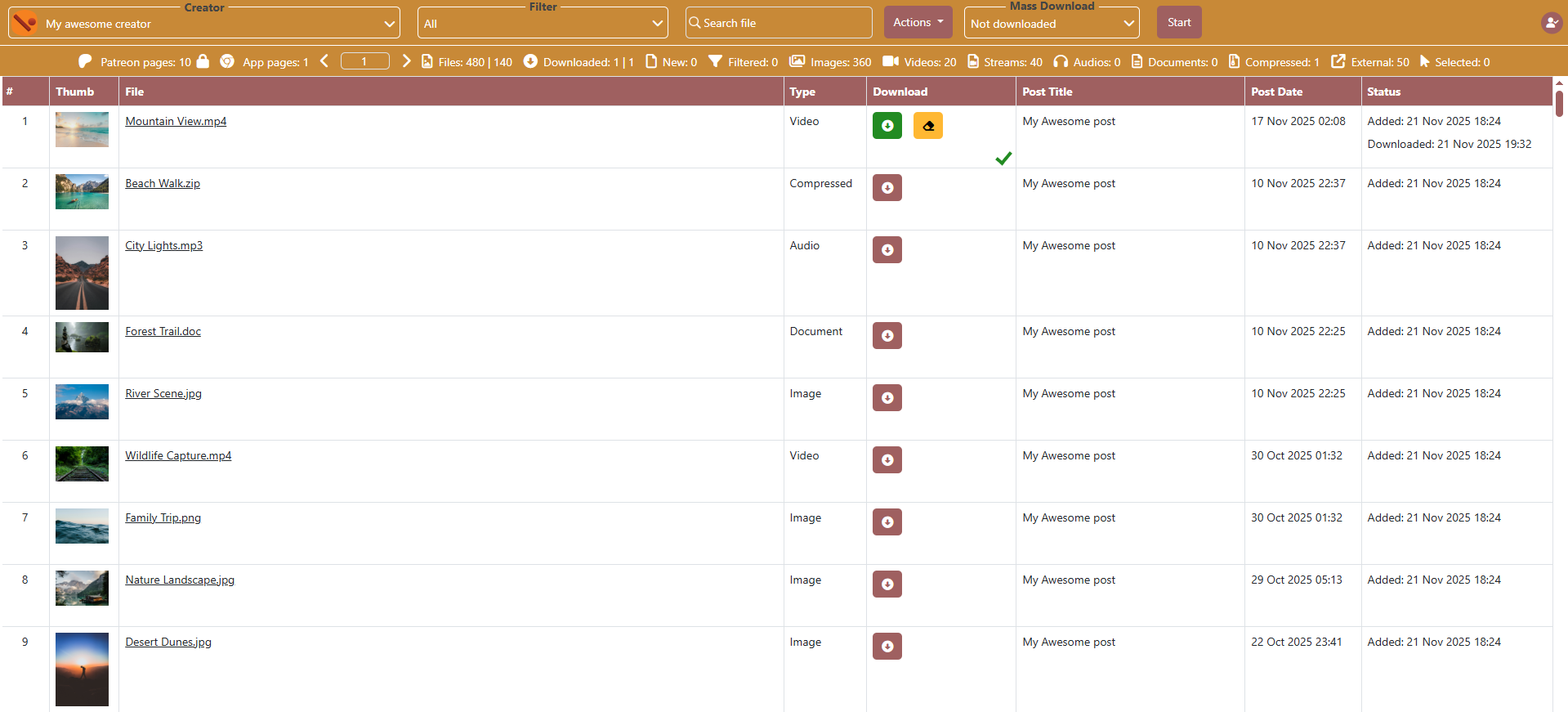
Task: Click the Filtered funnel icon
Action: (x=715, y=61)
